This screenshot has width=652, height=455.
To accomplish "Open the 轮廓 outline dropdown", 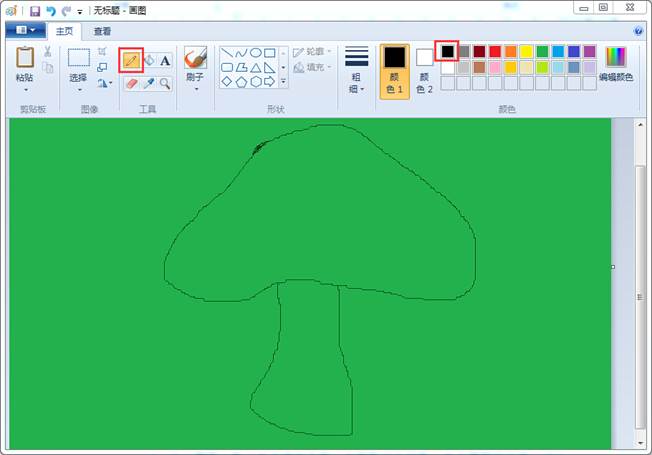I will pos(312,52).
